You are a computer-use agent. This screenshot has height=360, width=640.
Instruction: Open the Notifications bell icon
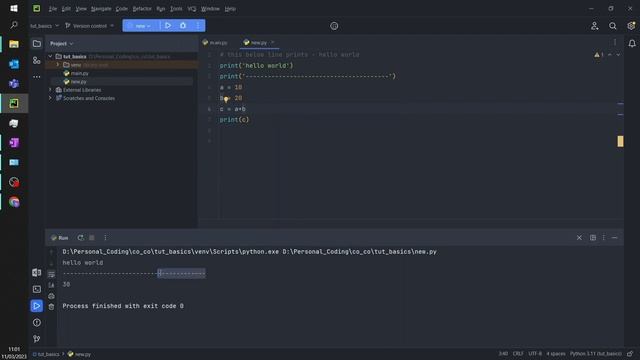632,43
